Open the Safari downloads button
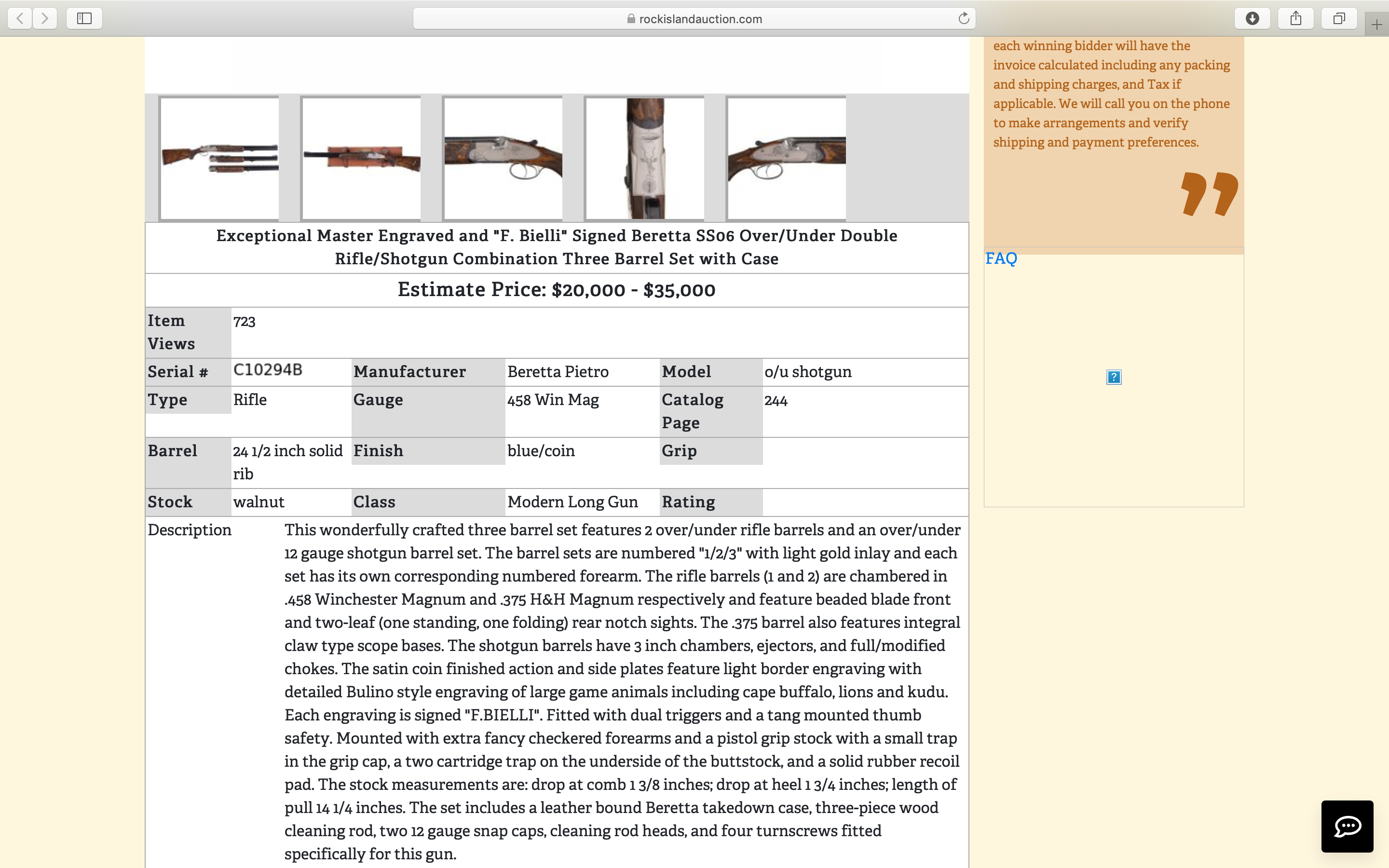This screenshot has height=868, width=1389. point(1253,18)
